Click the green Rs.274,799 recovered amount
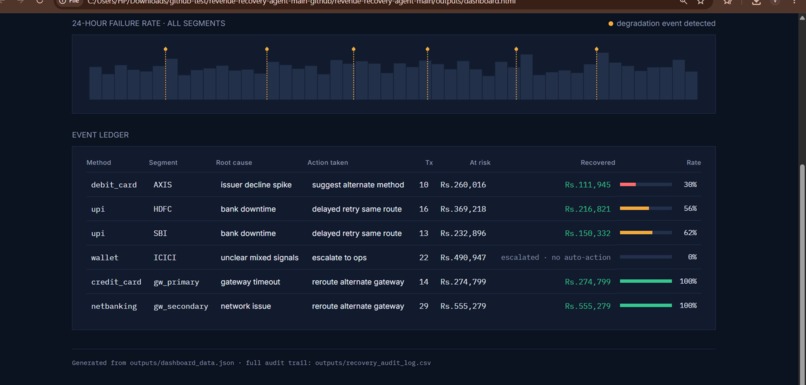 tap(588, 282)
